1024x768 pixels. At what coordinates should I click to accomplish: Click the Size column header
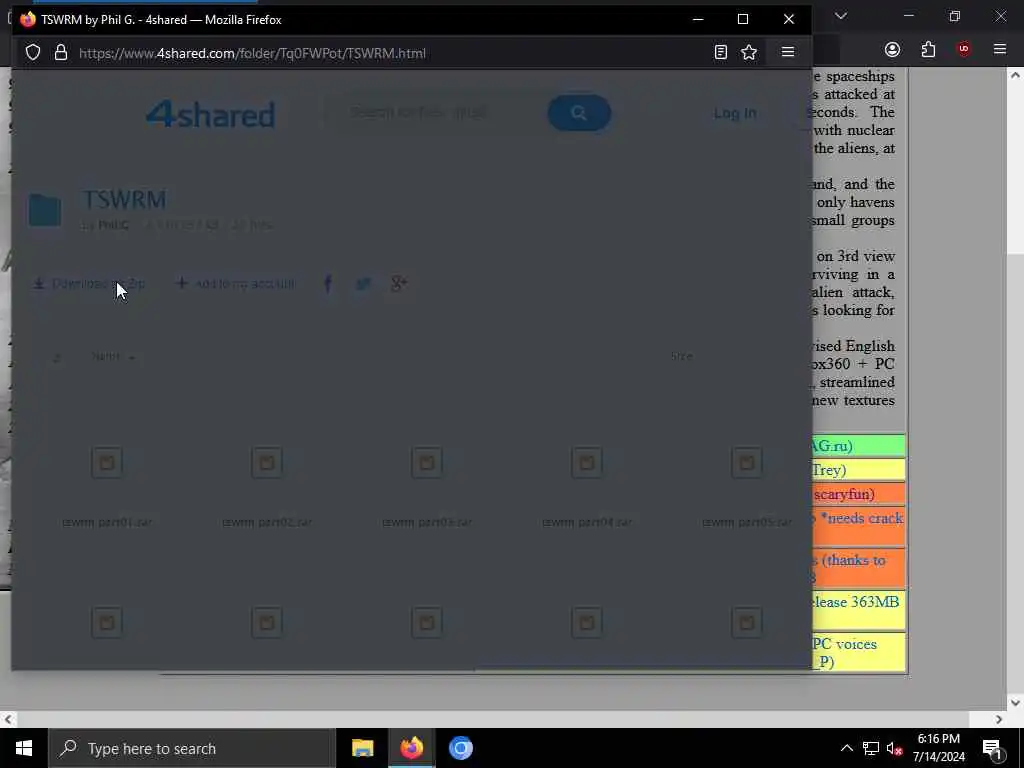682,357
